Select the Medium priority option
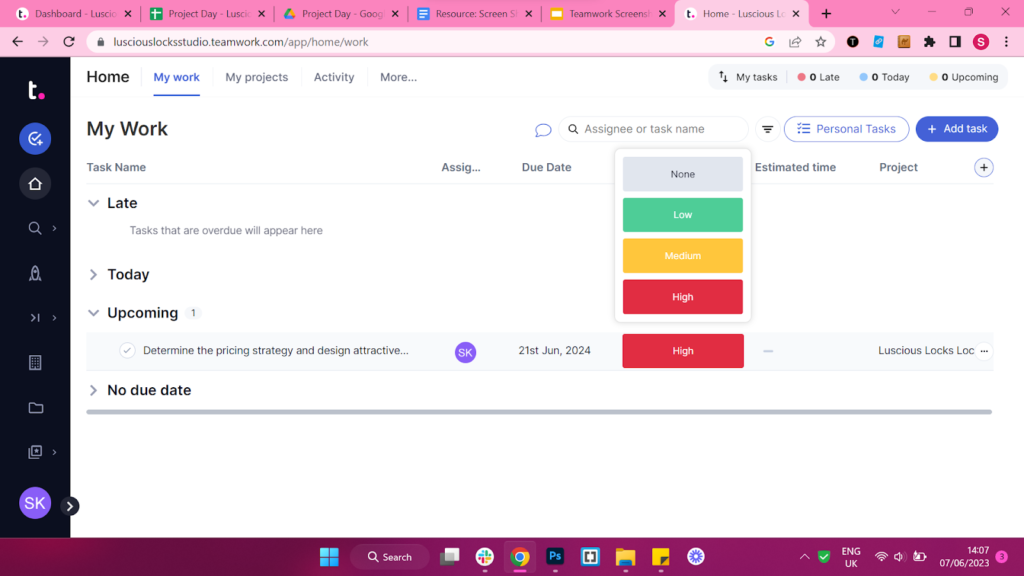This screenshot has width=1024, height=576. 682,255
